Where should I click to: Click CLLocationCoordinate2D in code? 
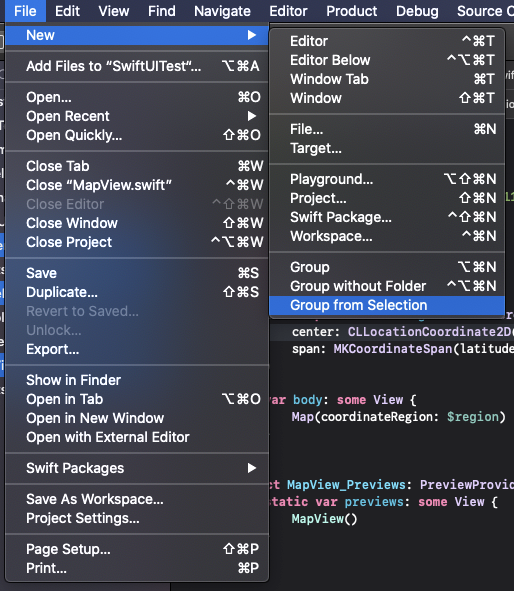(430, 332)
